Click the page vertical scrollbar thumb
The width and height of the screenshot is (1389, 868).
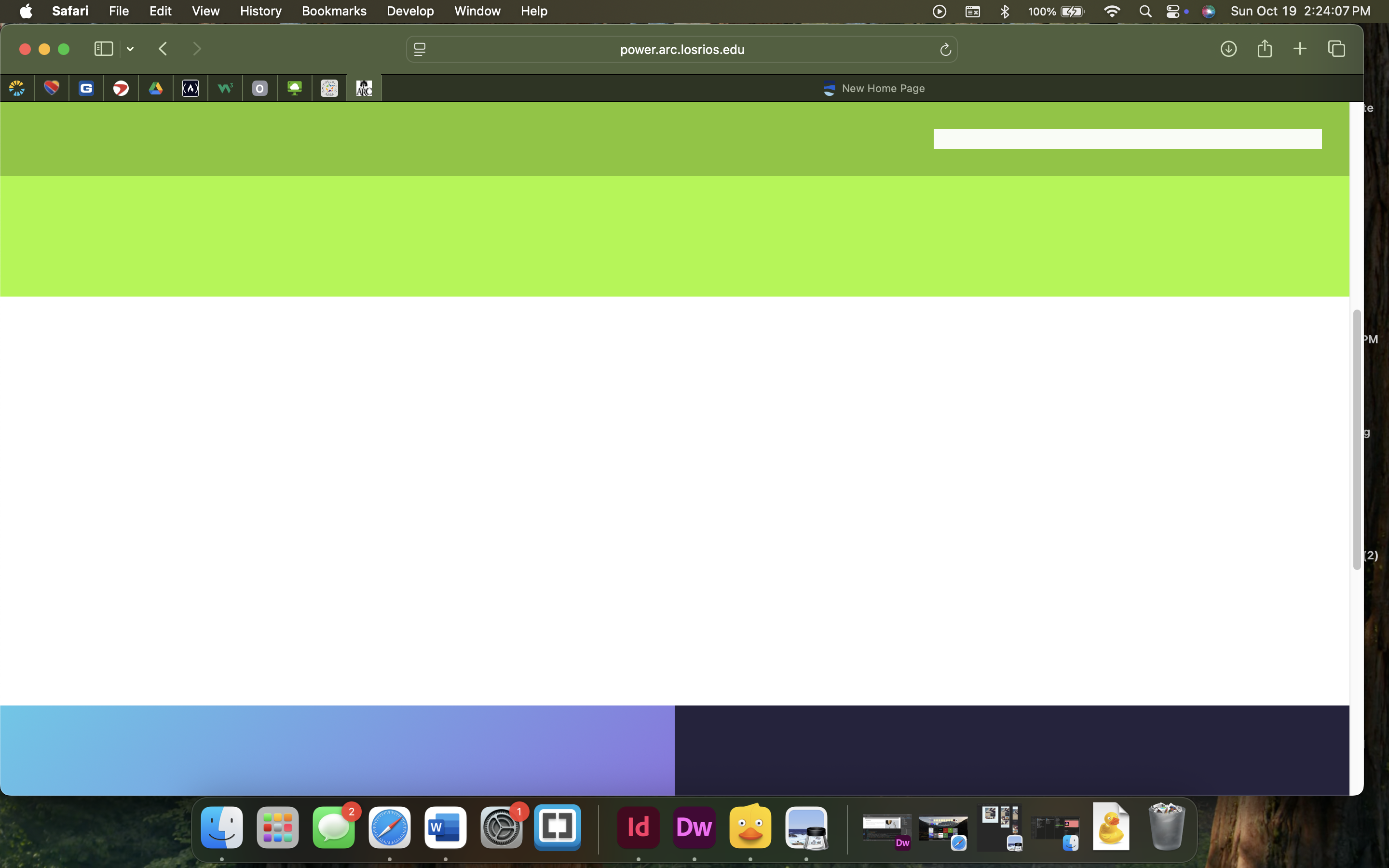click(x=1357, y=439)
